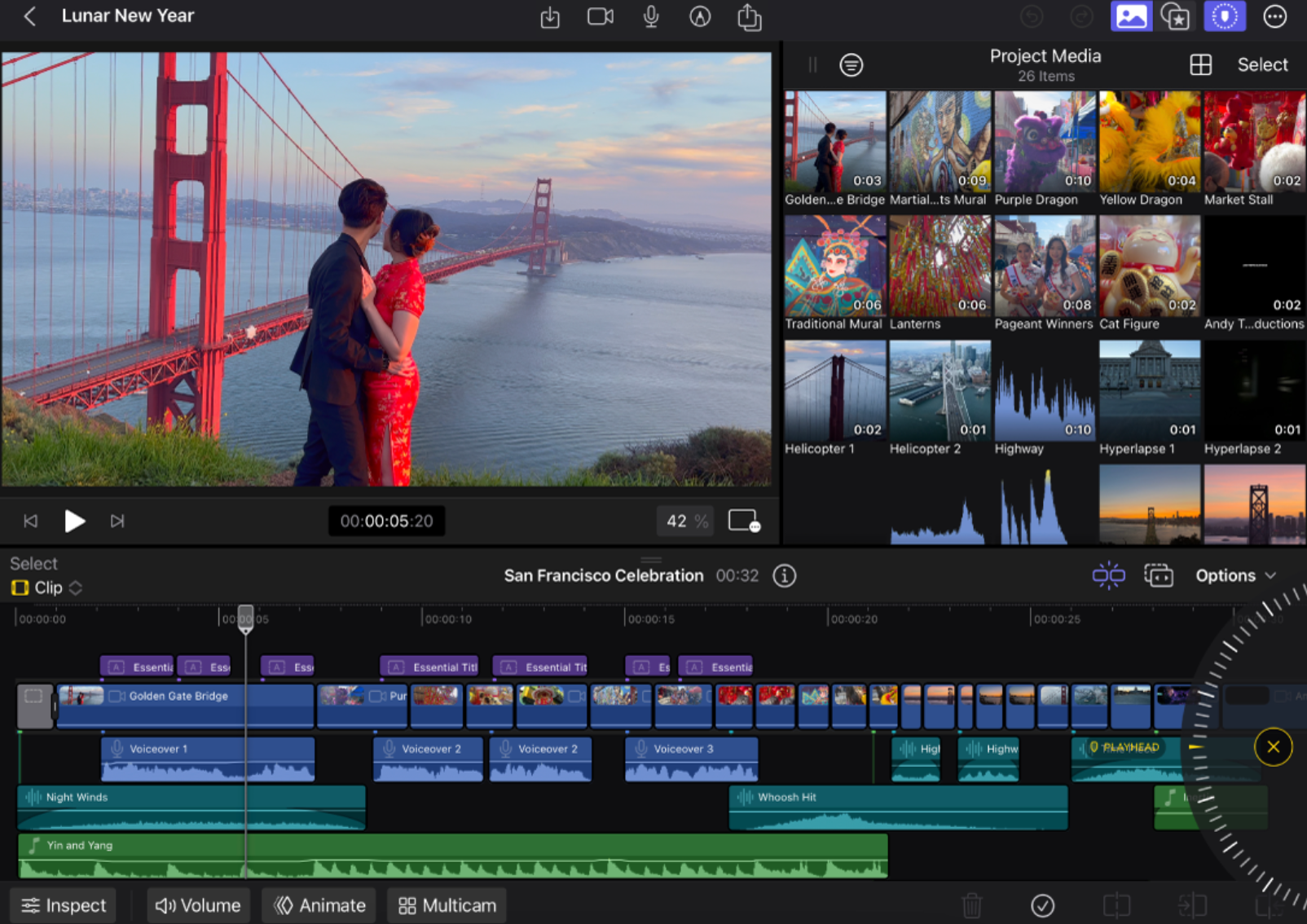Open the import media icon
The image size is (1307, 924).
click(x=550, y=16)
